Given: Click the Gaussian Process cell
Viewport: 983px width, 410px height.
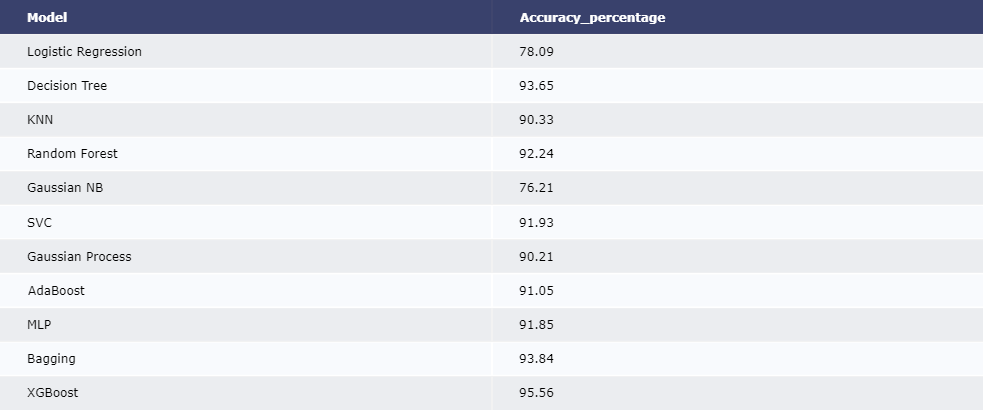Looking at the screenshot, I should pyautogui.click(x=79, y=257).
